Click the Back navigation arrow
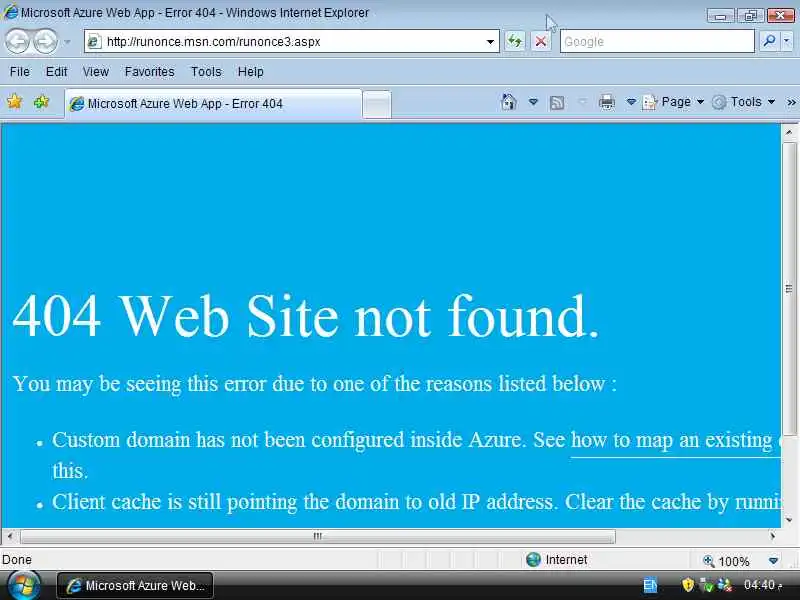The width and height of the screenshot is (800, 600). pos(18,41)
